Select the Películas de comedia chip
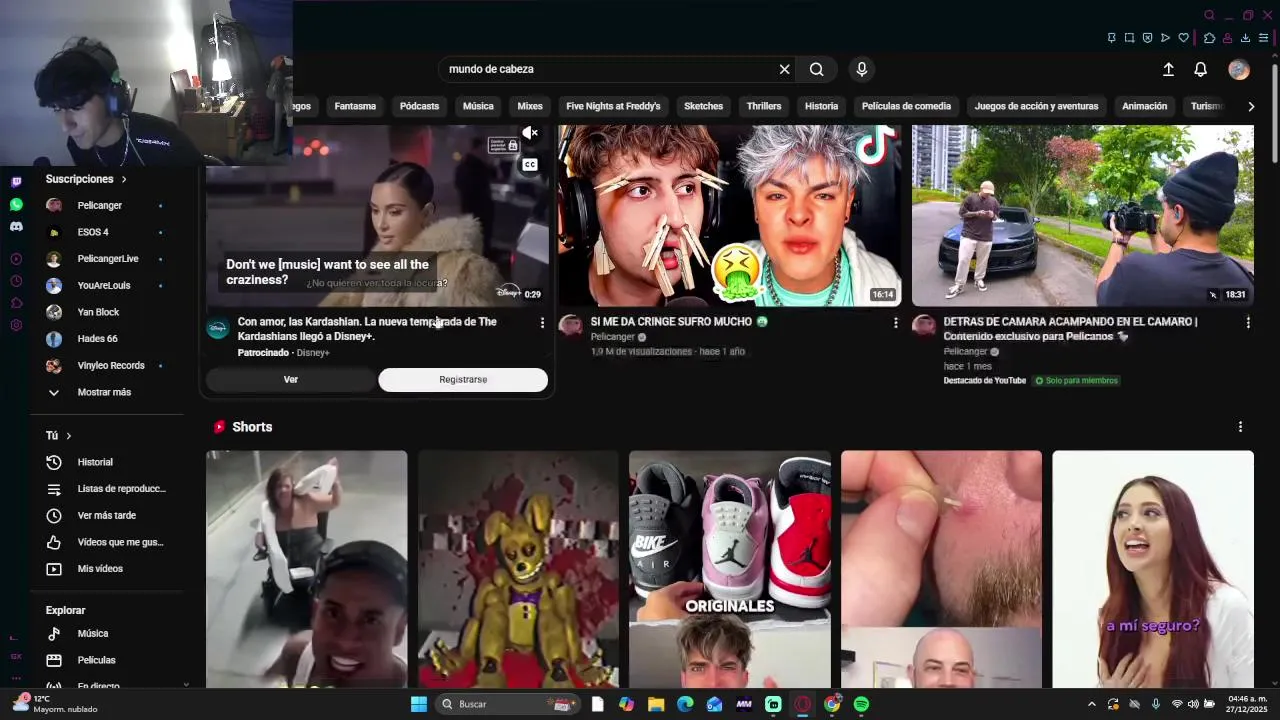This screenshot has width=1280, height=720. point(906,106)
